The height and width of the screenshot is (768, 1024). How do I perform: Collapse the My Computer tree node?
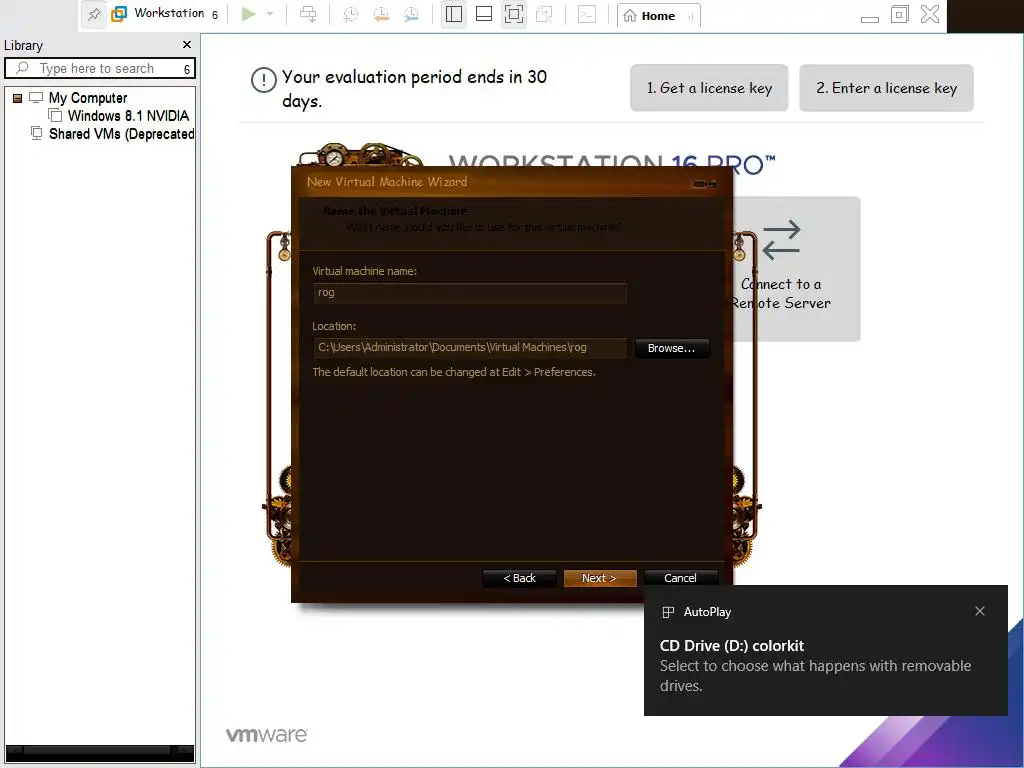click(x=18, y=98)
